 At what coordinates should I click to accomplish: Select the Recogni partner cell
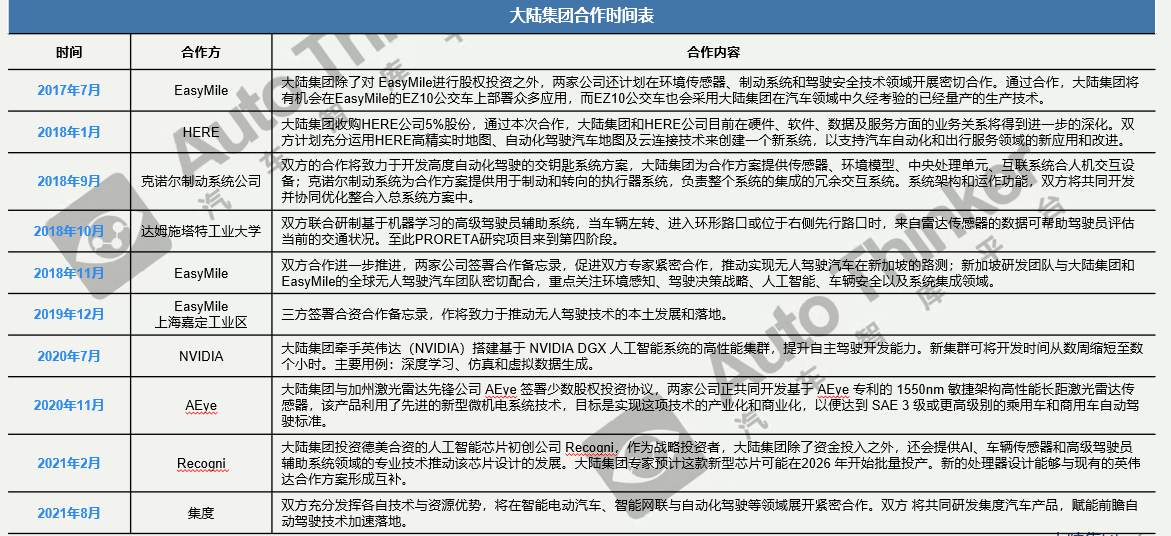(x=201, y=464)
